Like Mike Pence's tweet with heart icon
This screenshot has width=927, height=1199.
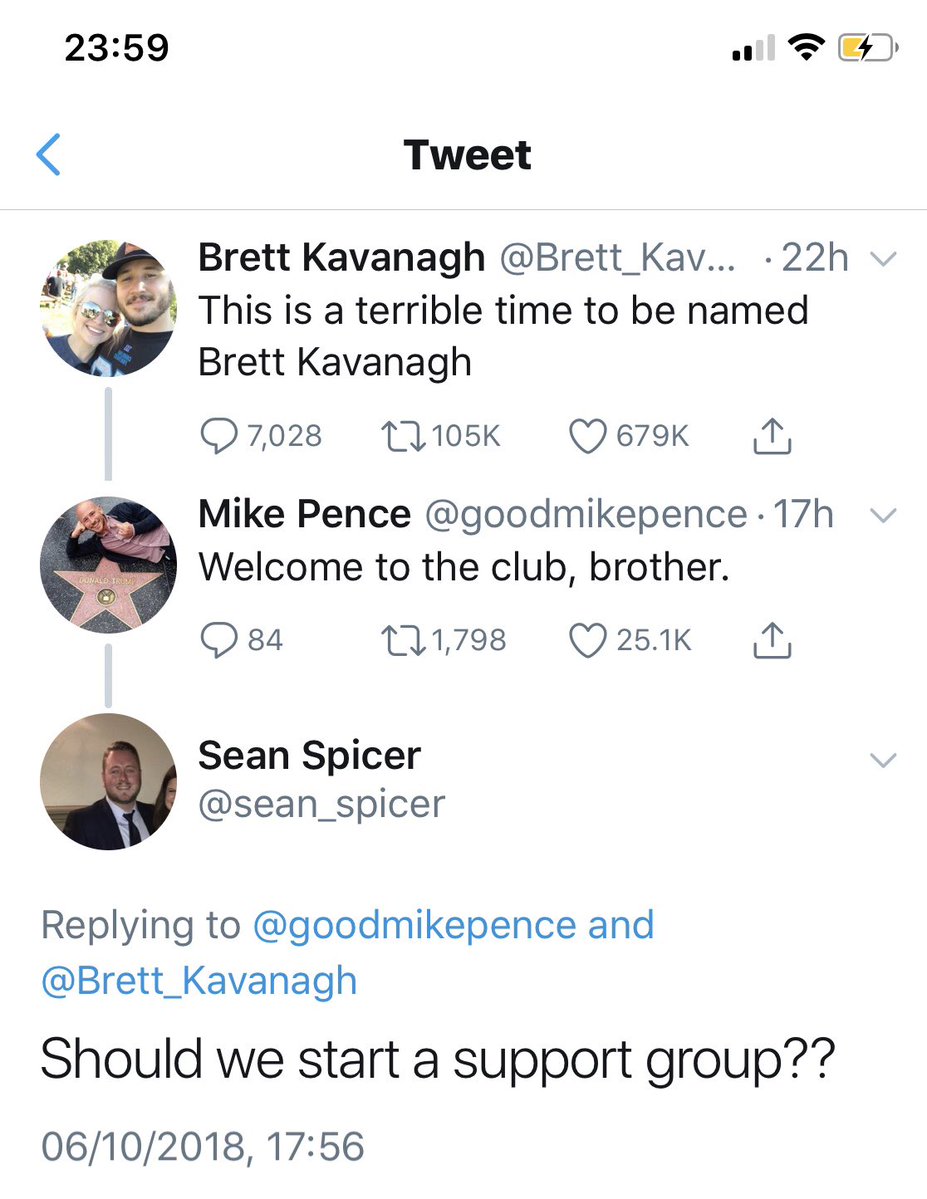click(587, 640)
